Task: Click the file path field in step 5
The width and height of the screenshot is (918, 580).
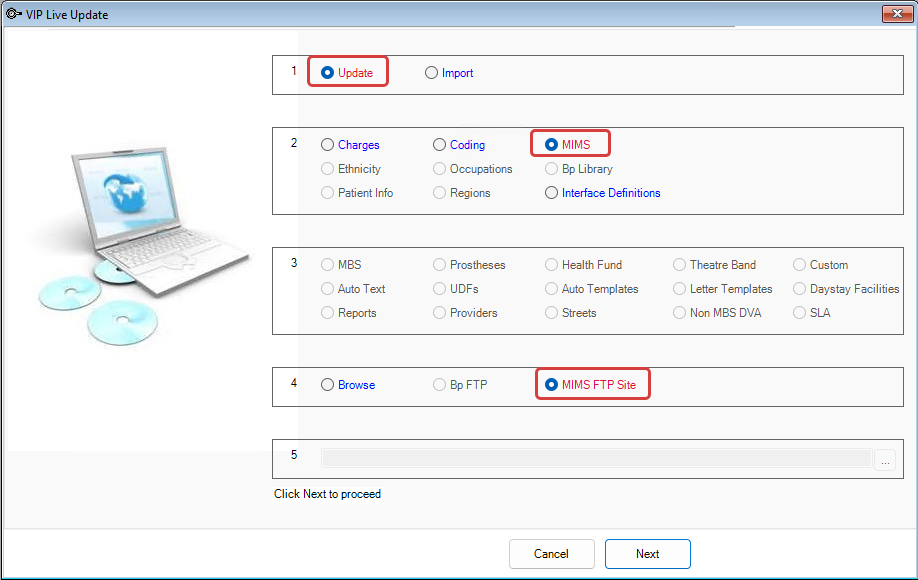Action: 597,458
